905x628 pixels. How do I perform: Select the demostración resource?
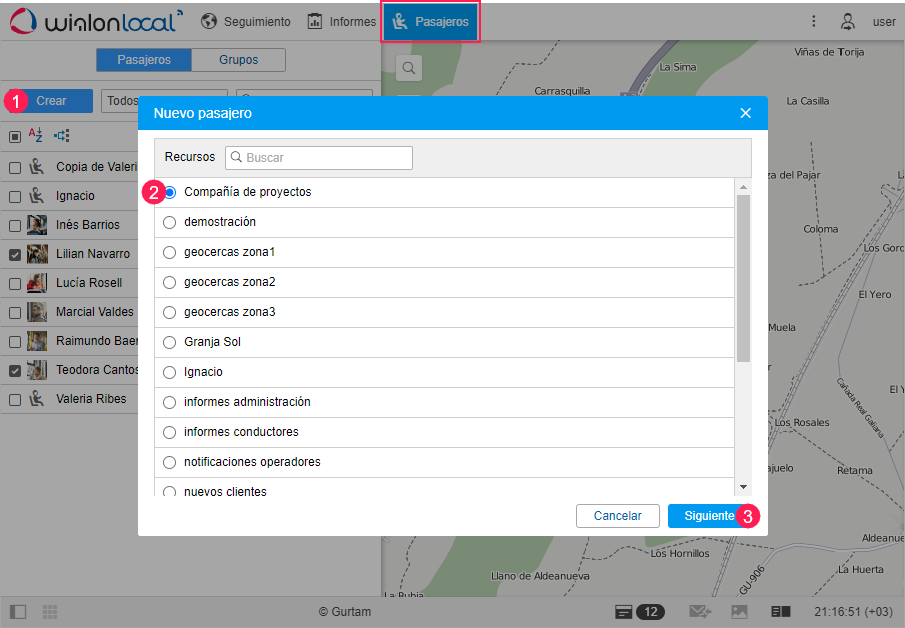[169, 222]
